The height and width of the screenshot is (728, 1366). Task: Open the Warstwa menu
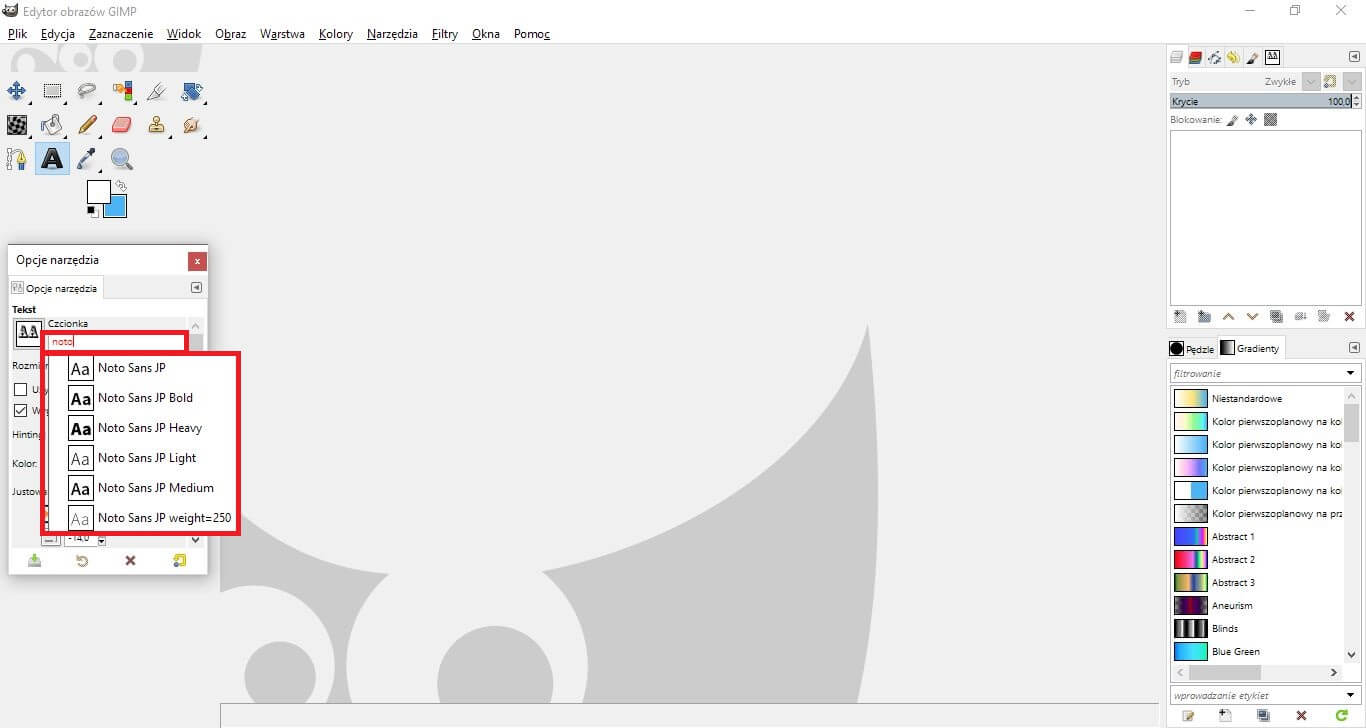282,34
